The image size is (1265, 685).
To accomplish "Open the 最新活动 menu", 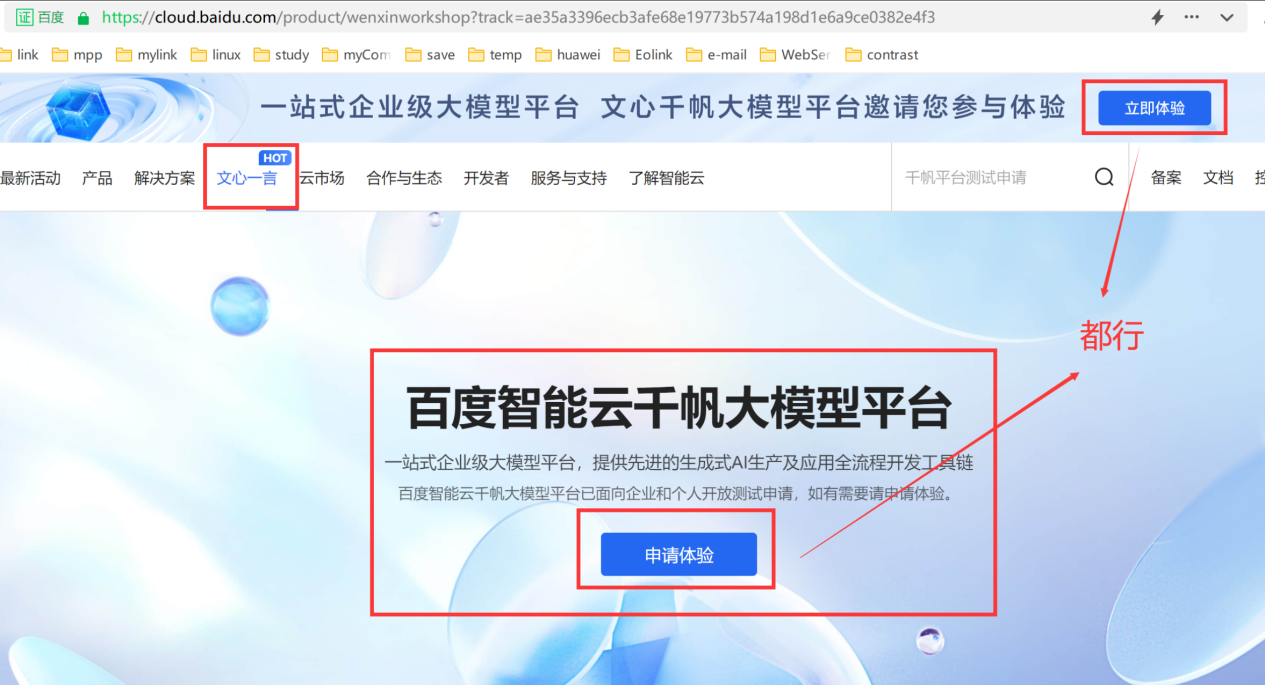I will click(x=30, y=178).
